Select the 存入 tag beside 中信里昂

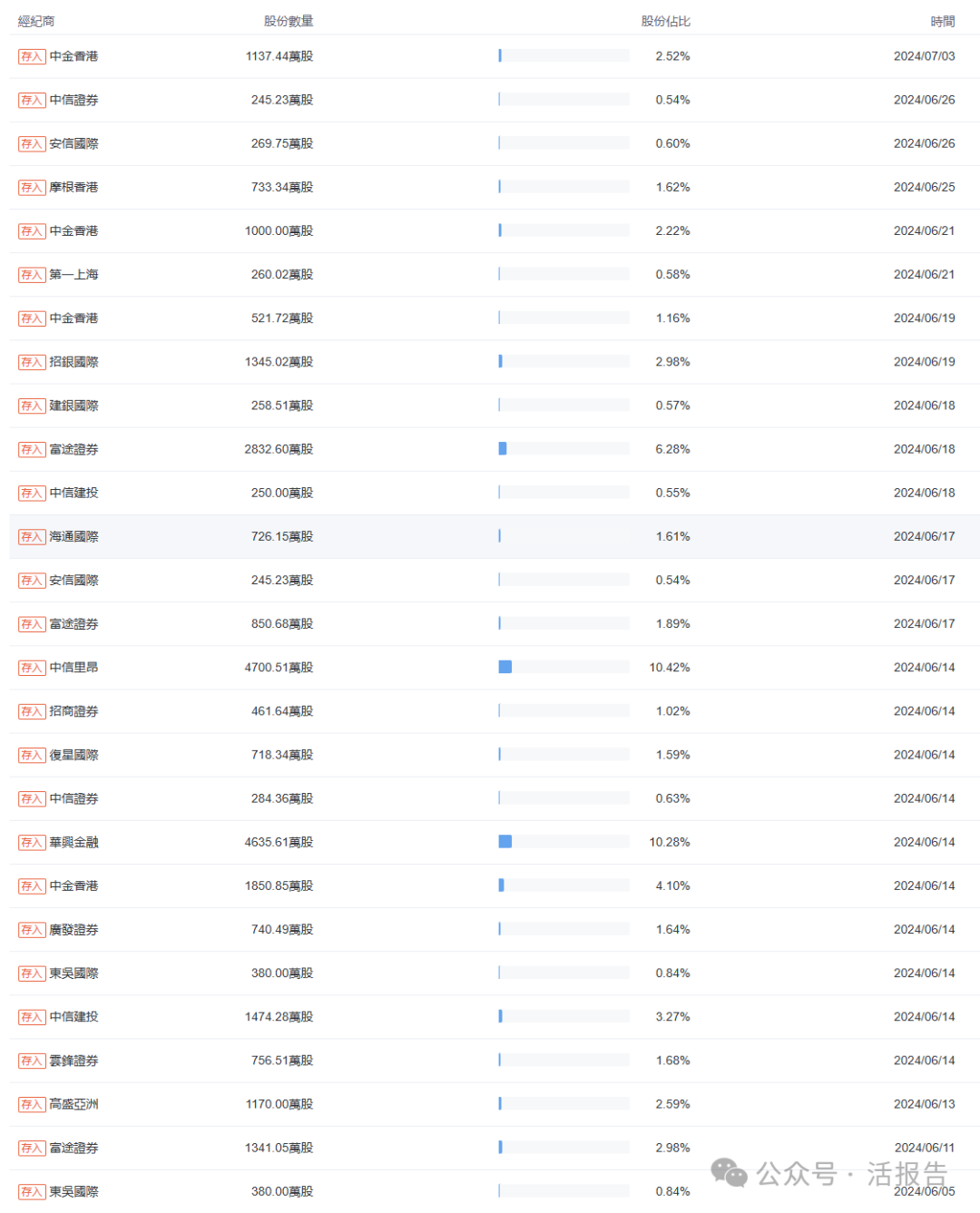pyautogui.click(x=32, y=668)
